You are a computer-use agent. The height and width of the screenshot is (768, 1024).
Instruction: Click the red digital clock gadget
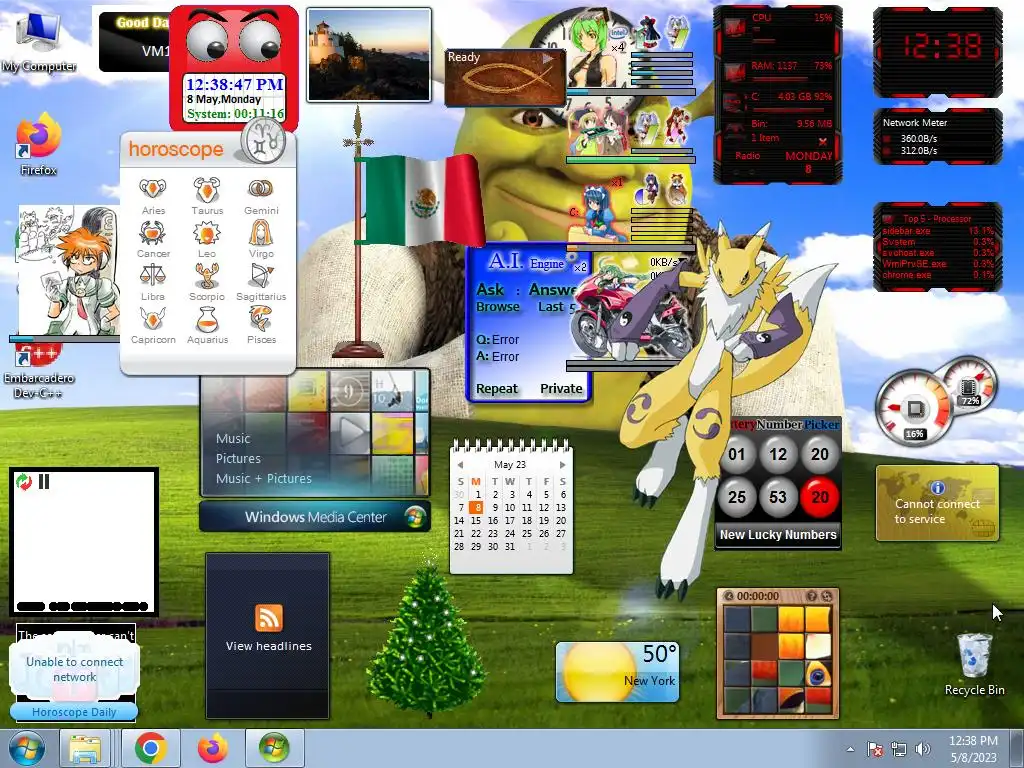(x=938, y=52)
